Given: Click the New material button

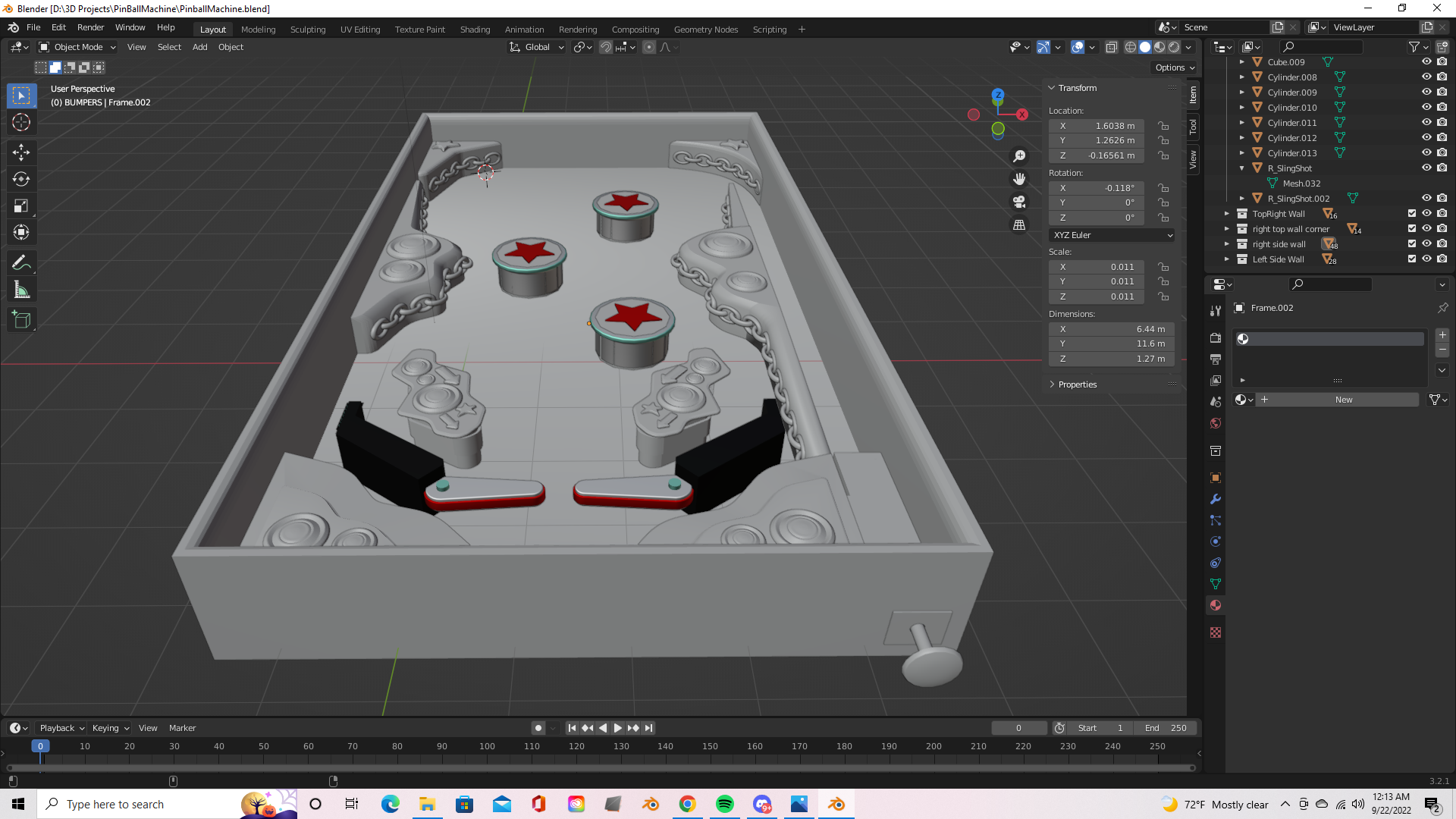Looking at the screenshot, I should (1343, 400).
